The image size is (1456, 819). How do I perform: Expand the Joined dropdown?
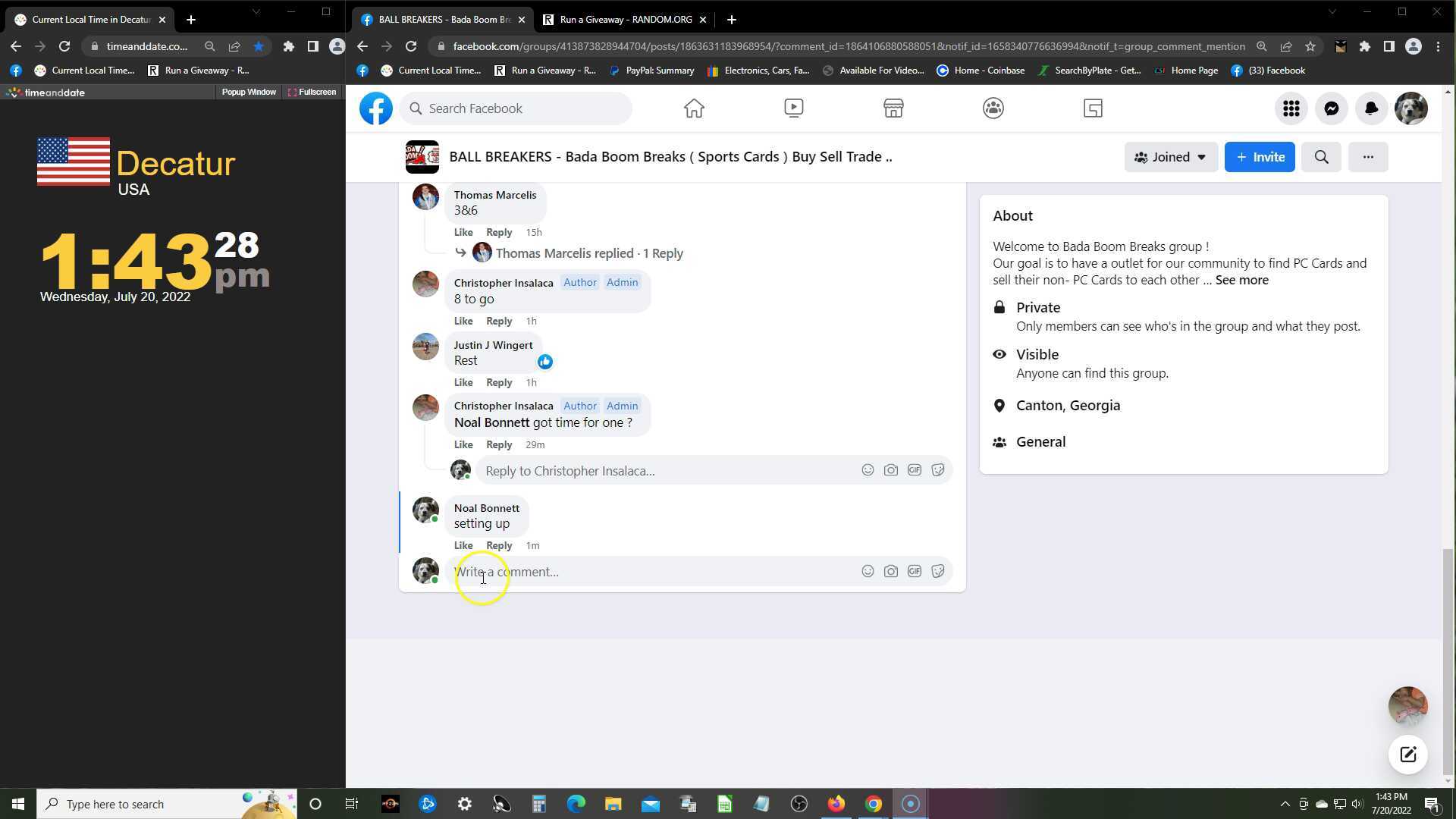(x=1170, y=157)
